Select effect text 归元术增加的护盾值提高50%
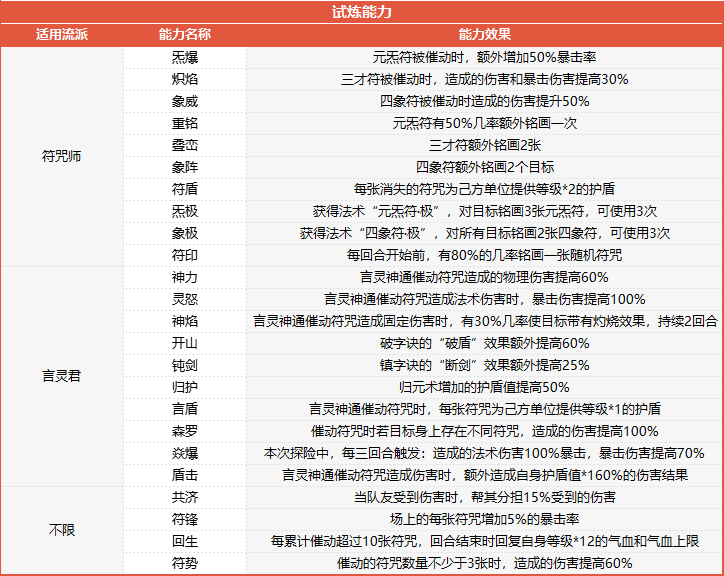 pyautogui.click(x=484, y=387)
